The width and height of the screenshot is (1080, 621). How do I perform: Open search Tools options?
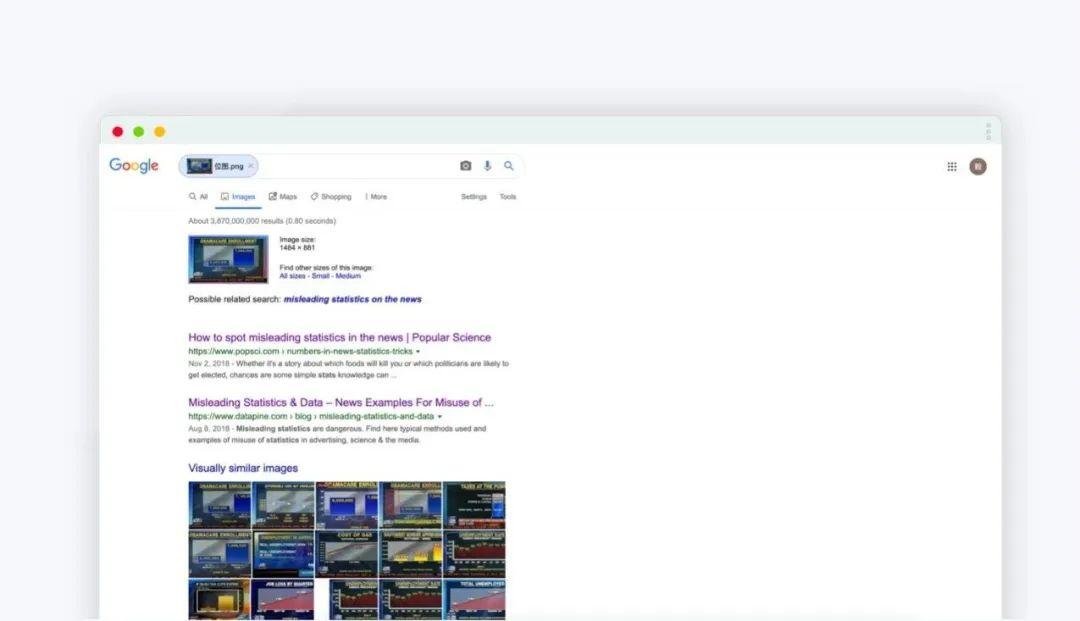click(508, 197)
